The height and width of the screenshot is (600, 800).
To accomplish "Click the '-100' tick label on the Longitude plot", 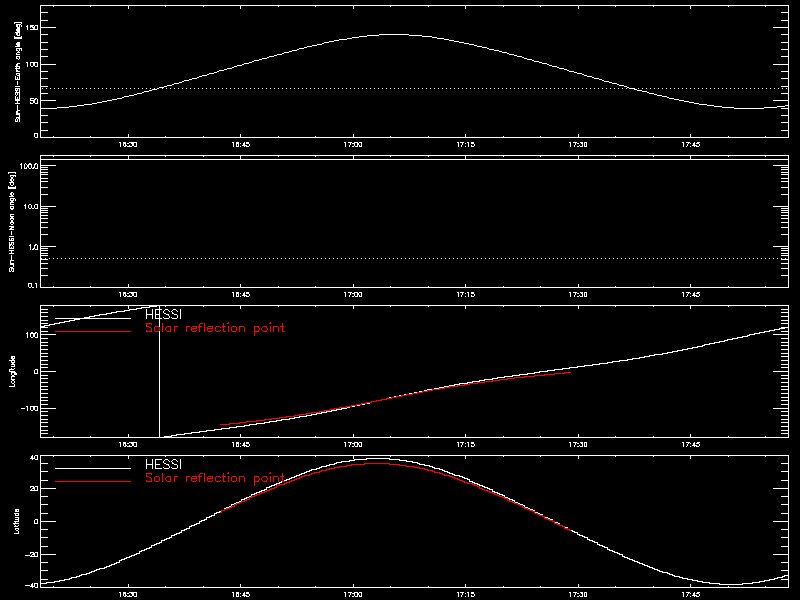I will click(x=31, y=409).
